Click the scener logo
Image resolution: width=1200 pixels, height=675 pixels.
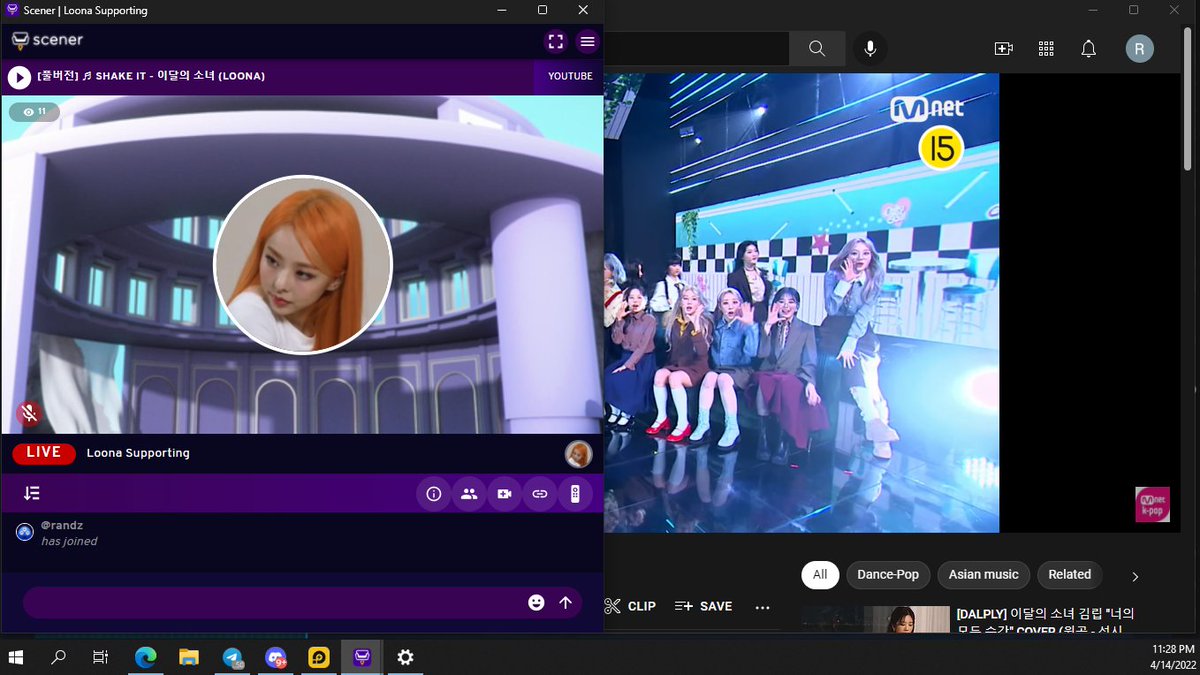[47, 41]
